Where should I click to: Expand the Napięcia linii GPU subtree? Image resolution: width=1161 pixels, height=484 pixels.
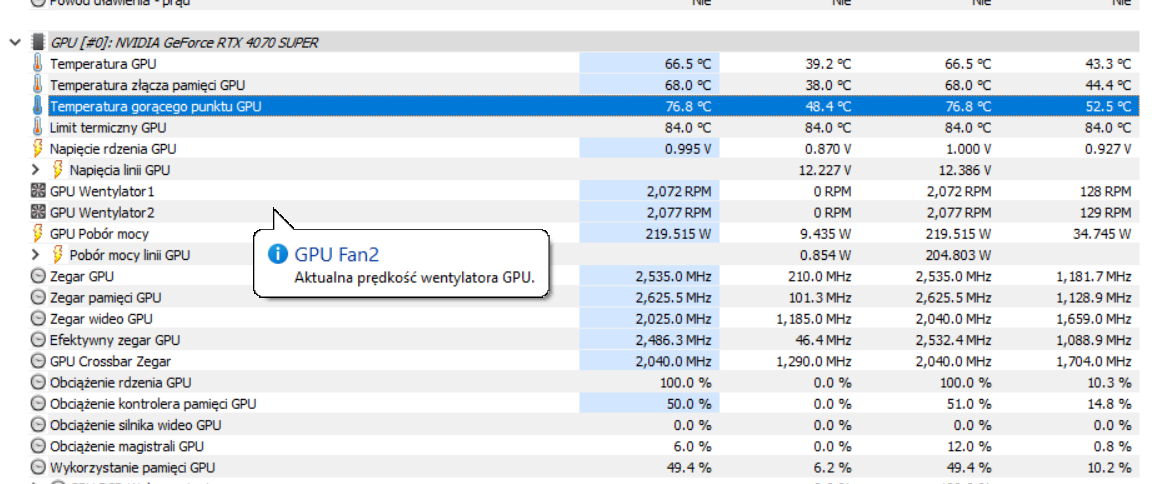(37, 170)
